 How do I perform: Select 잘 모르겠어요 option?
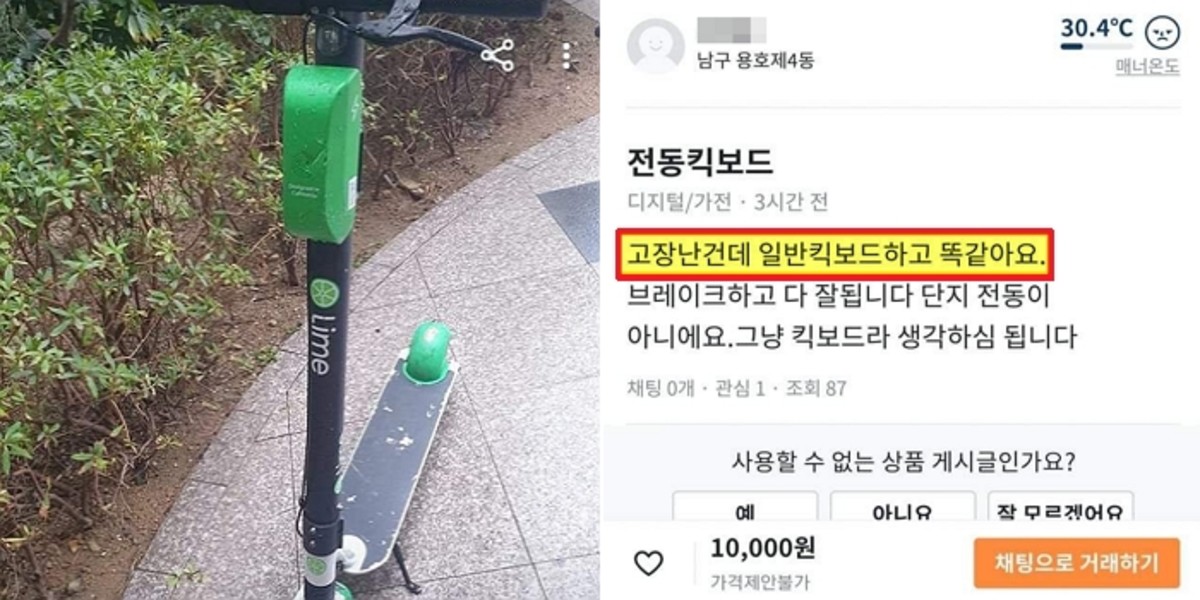click(x=1061, y=508)
